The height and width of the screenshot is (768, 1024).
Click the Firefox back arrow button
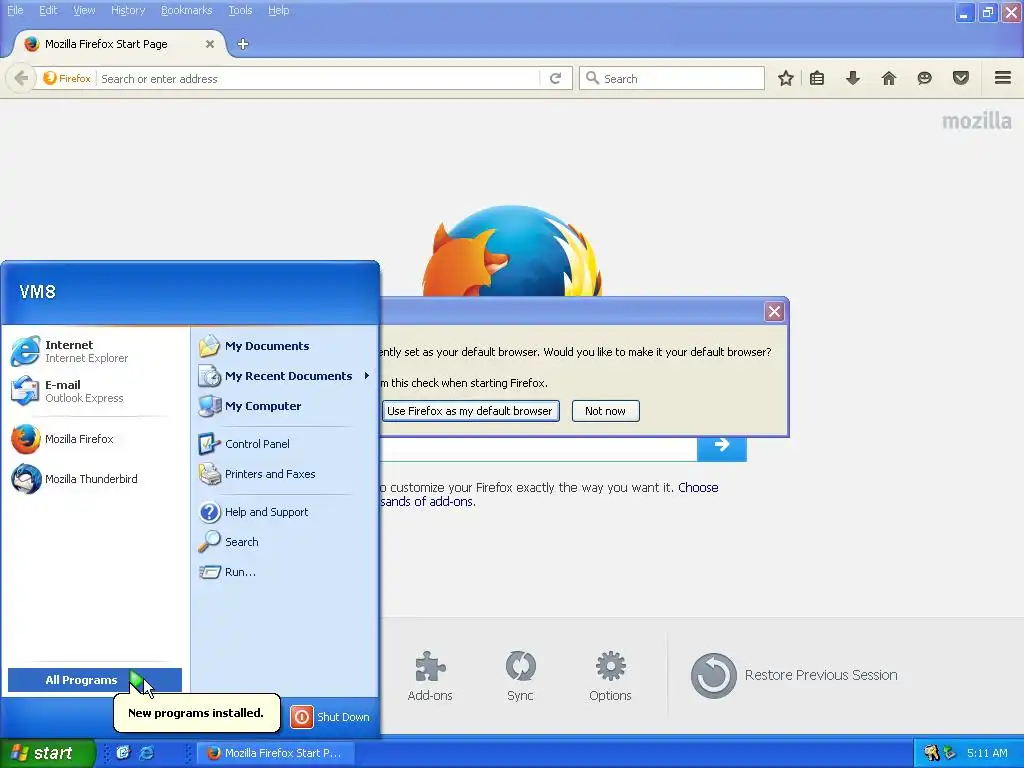click(x=21, y=78)
